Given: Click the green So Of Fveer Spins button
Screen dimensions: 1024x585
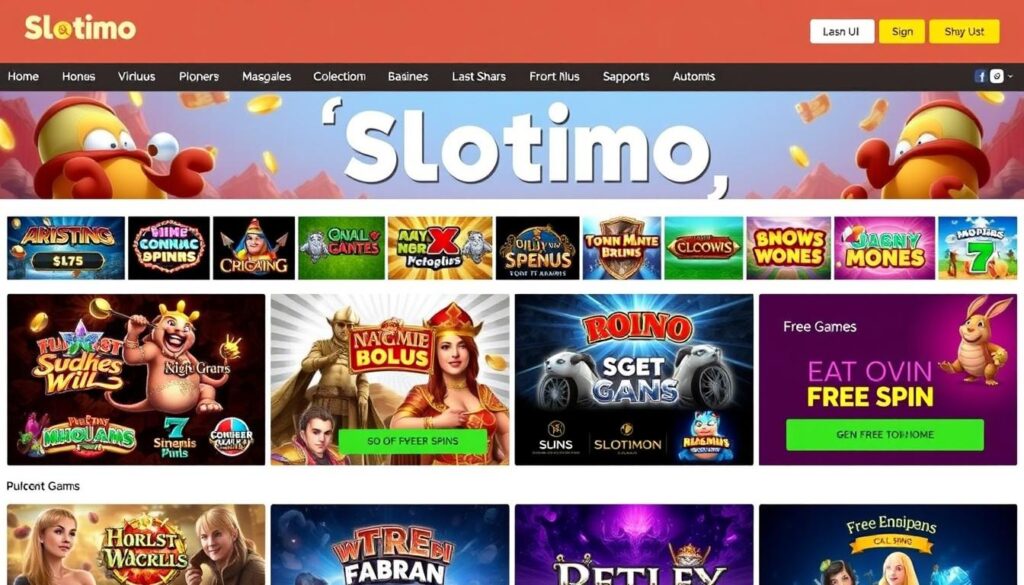Looking at the screenshot, I should click(x=413, y=441).
